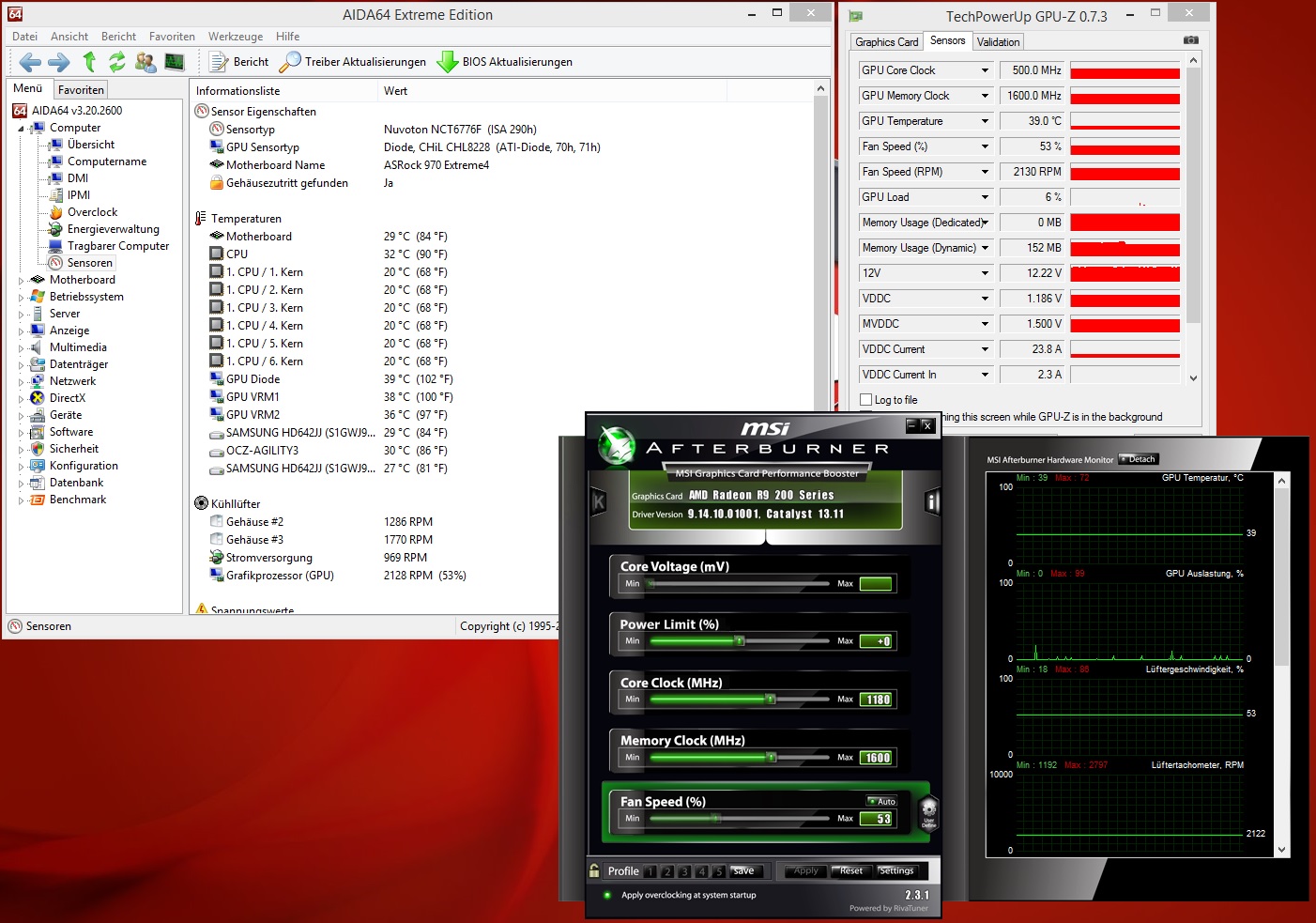1316x923 pixels.
Task: Select the OCZ-AGILITY3 temperature row
Action: tap(329, 451)
